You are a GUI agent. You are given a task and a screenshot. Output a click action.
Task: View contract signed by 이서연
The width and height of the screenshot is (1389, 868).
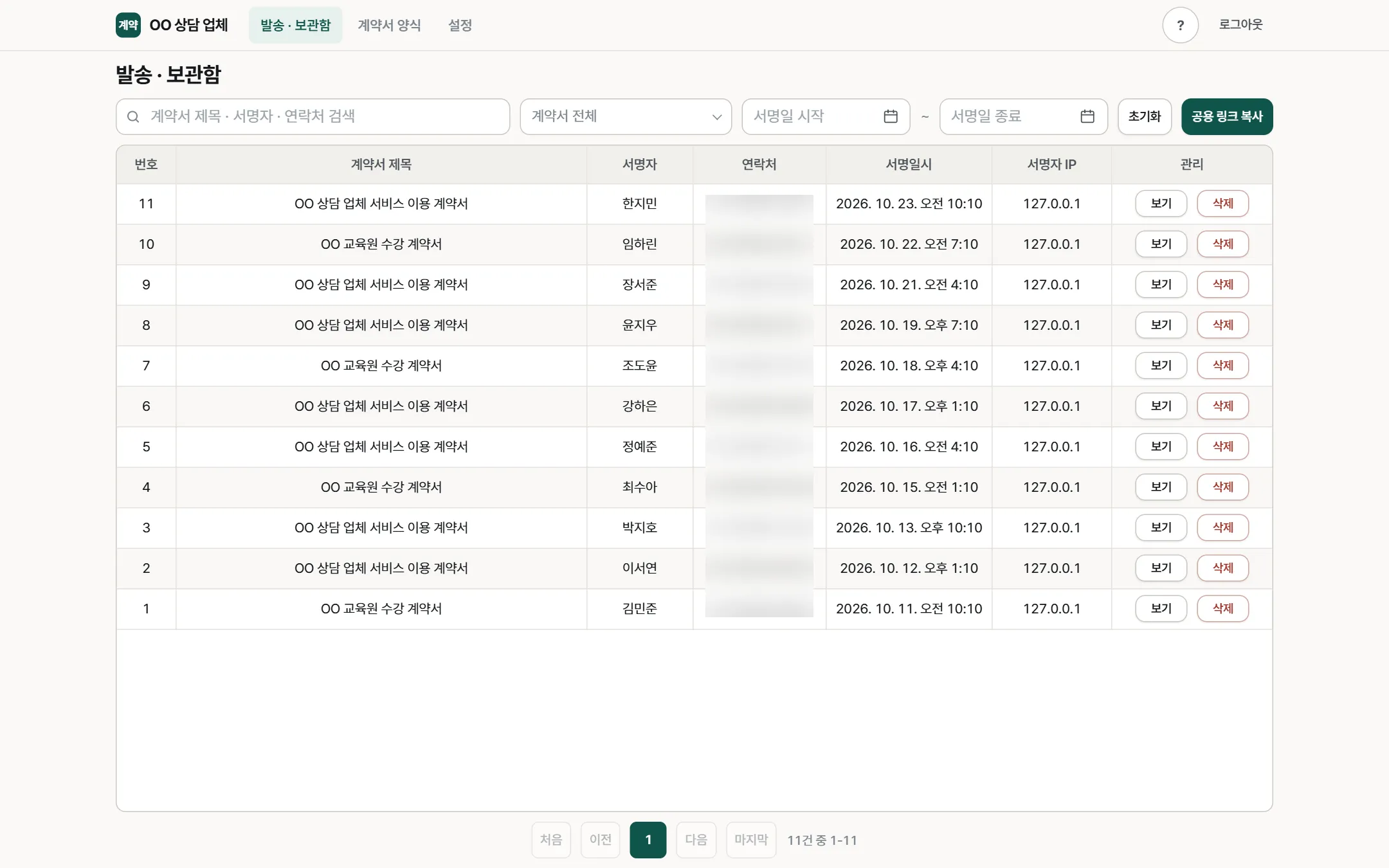1161,568
